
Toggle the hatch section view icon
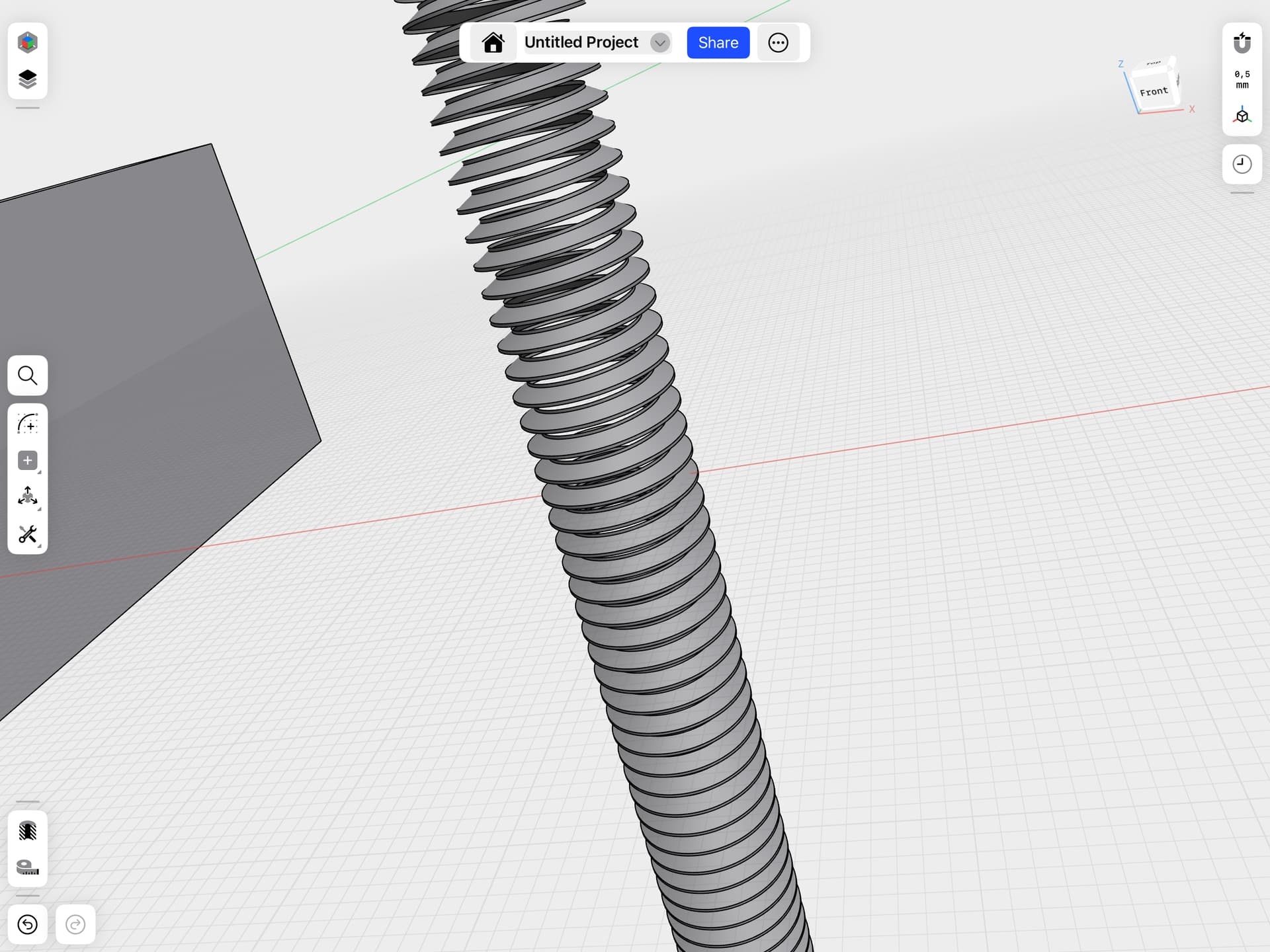27,831
